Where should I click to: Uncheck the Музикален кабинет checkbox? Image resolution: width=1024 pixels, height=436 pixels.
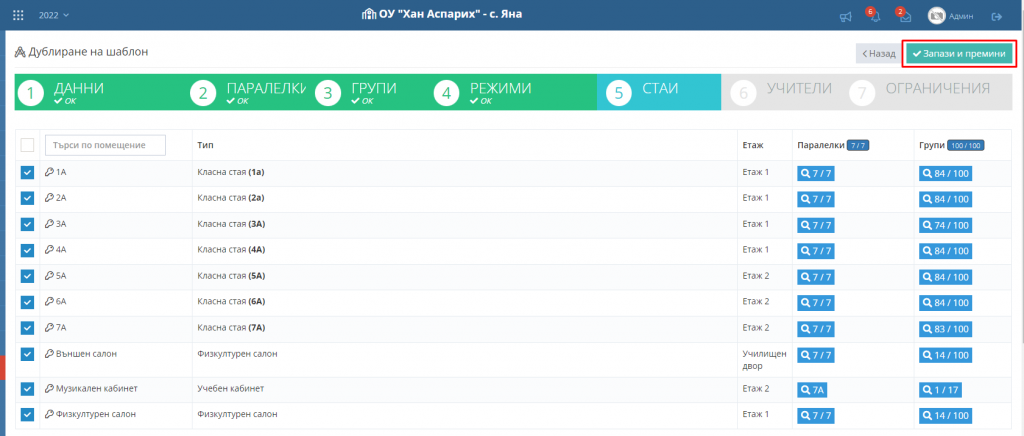pos(27,388)
